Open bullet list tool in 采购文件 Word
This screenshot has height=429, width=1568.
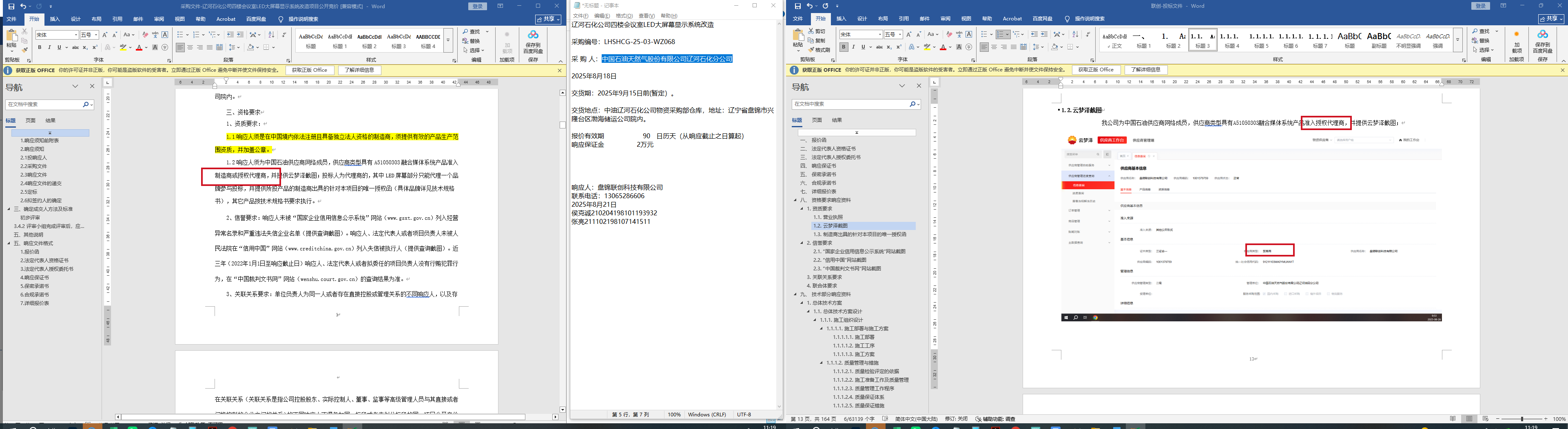pos(181,35)
